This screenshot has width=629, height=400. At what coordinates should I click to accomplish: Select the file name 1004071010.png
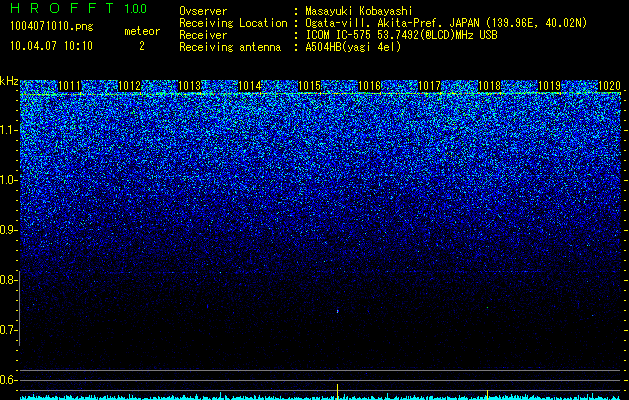click(x=52, y=26)
